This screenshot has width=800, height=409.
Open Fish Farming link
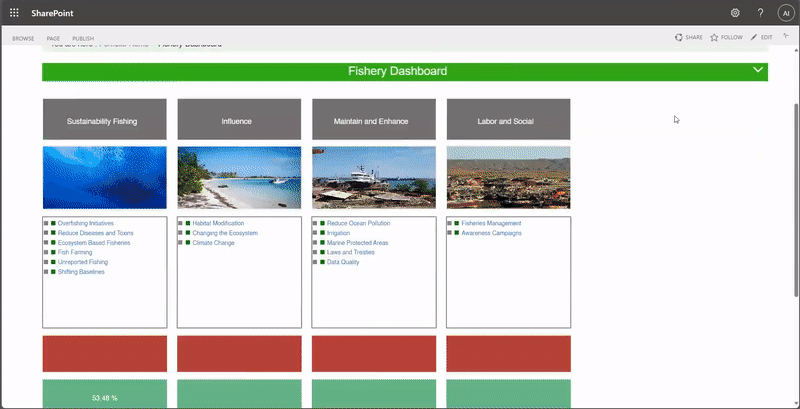pyautogui.click(x=75, y=252)
